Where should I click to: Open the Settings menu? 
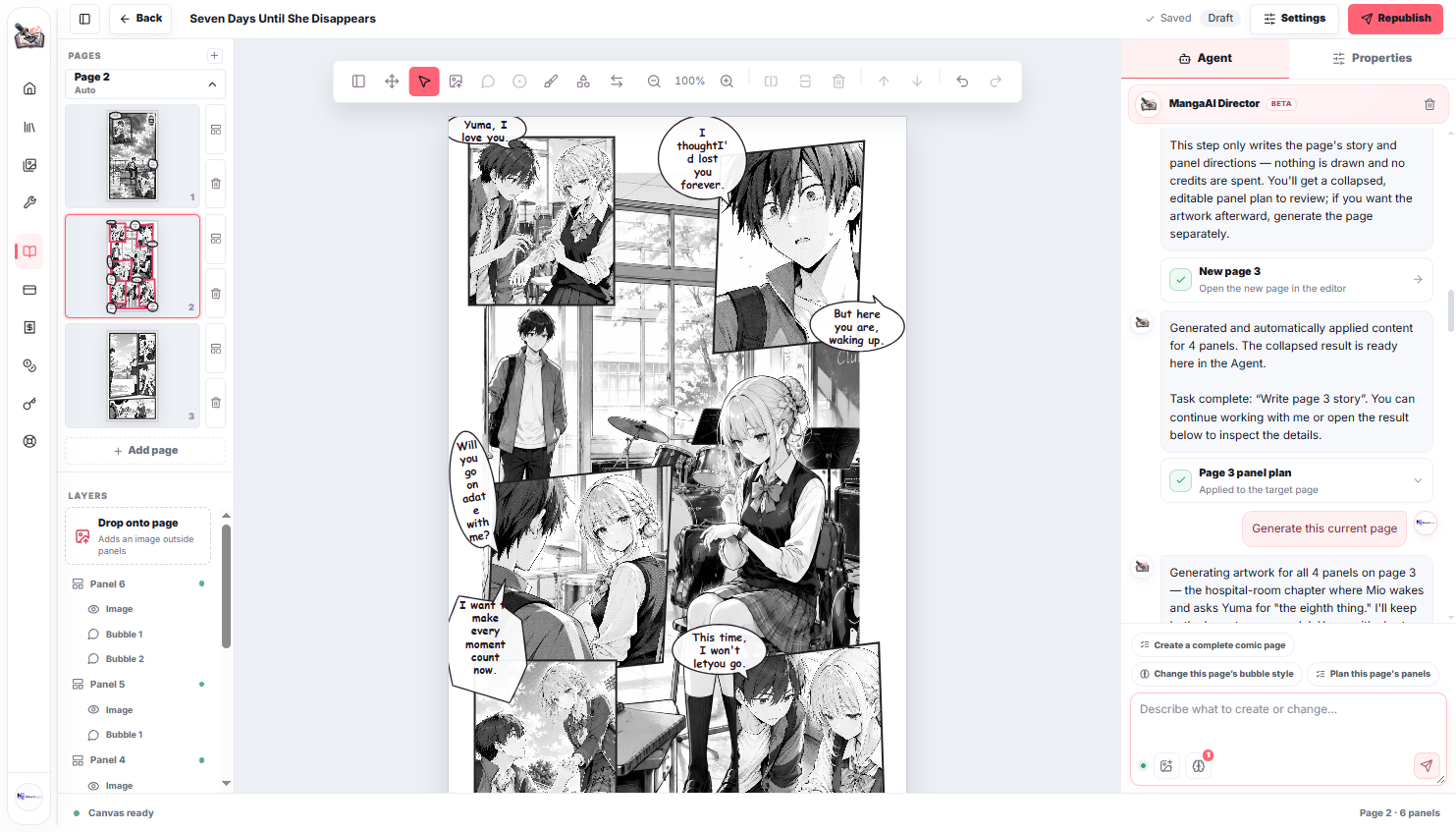pyautogui.click(x=1294, y=19)
